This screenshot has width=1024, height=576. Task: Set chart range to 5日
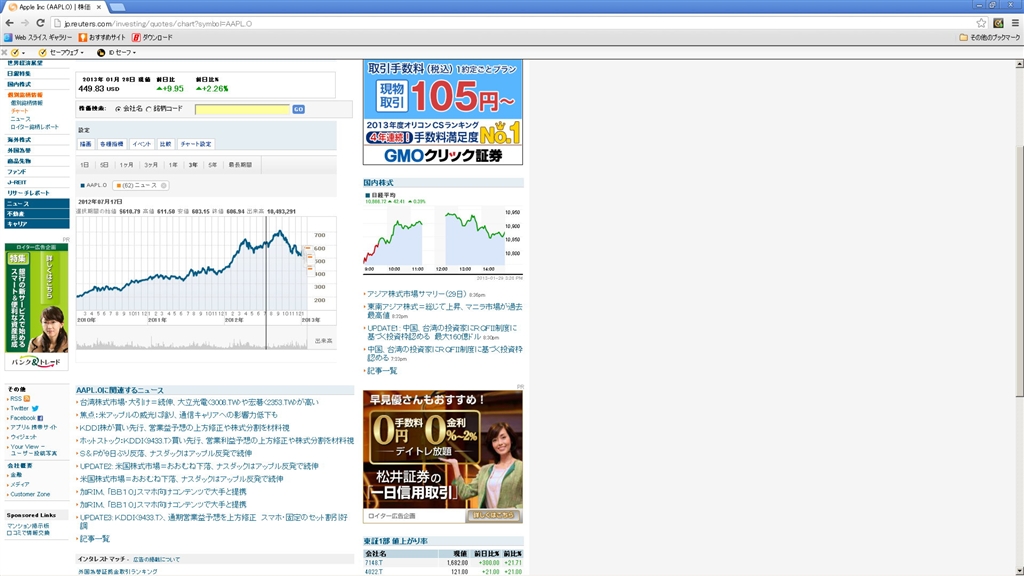click(104, 165)
